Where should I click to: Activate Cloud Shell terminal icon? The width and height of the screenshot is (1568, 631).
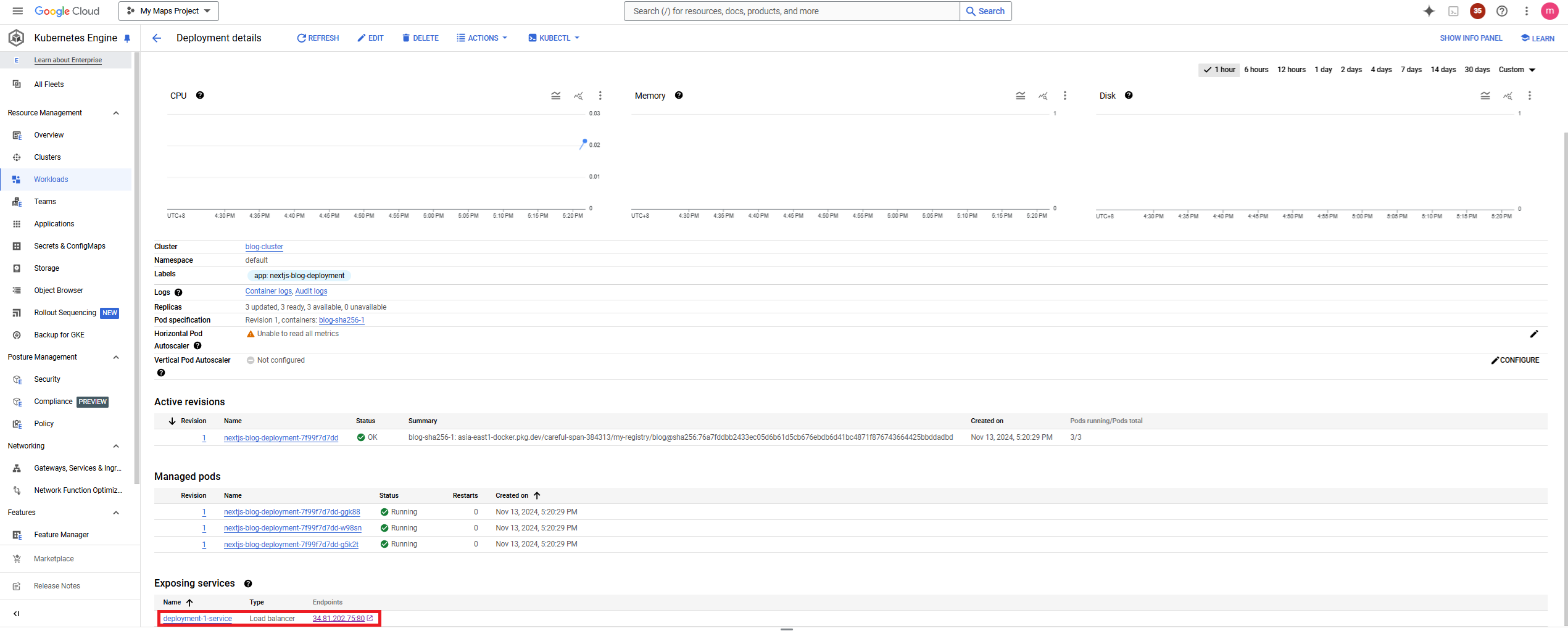1453,11
